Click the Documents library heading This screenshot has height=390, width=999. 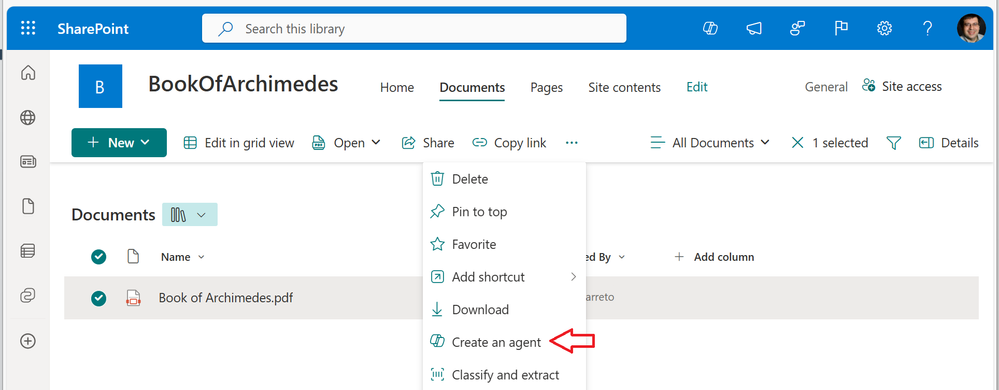click(x=113, y=215)
